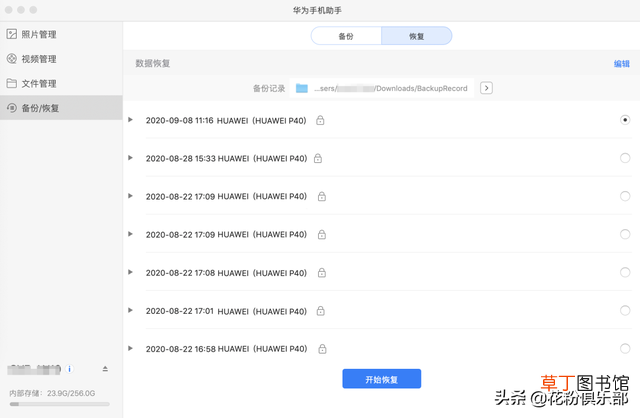
Task: Click the internal storage usage bar
Action: point(60,404)
